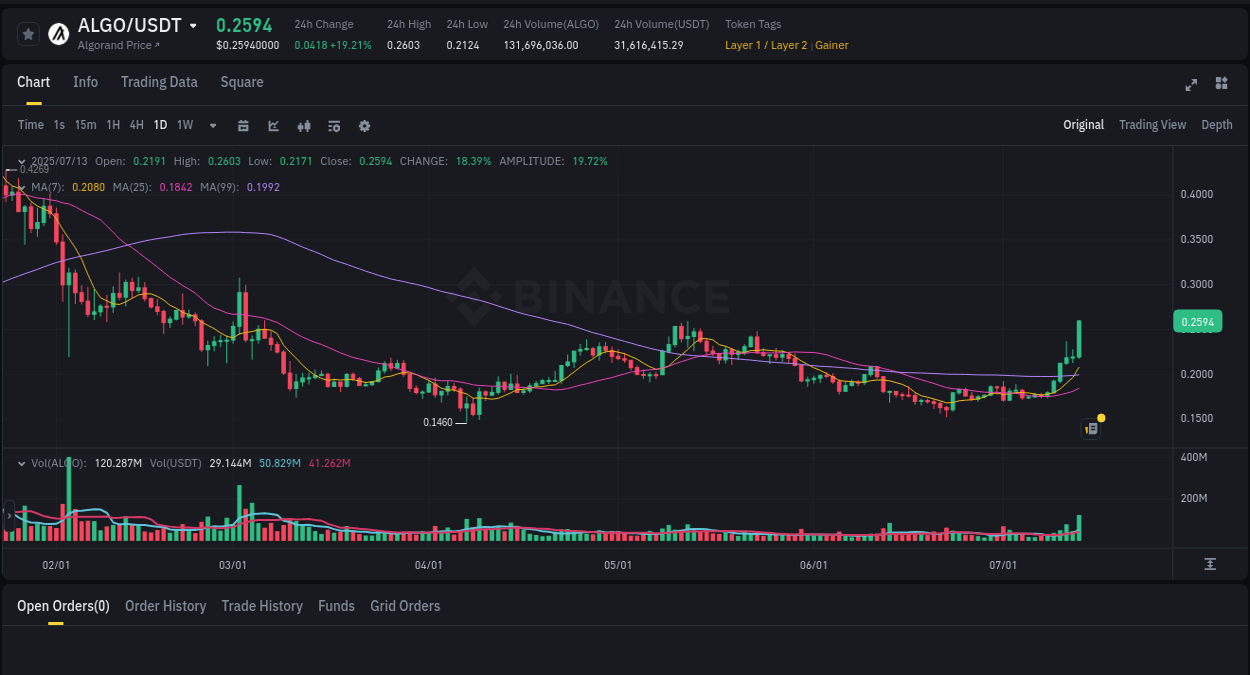
Task: Open the ALGO/USDT pair selector dropdown
Action: pyautogui.click(x=193, y=25)
